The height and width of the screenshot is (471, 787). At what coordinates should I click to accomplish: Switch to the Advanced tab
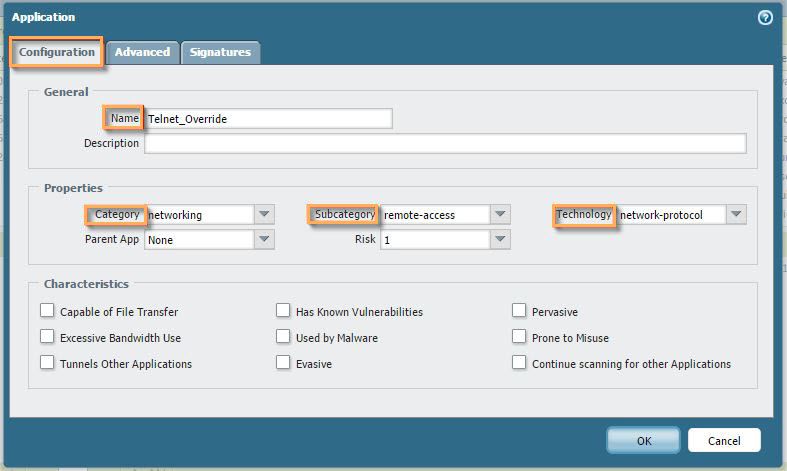142,52
